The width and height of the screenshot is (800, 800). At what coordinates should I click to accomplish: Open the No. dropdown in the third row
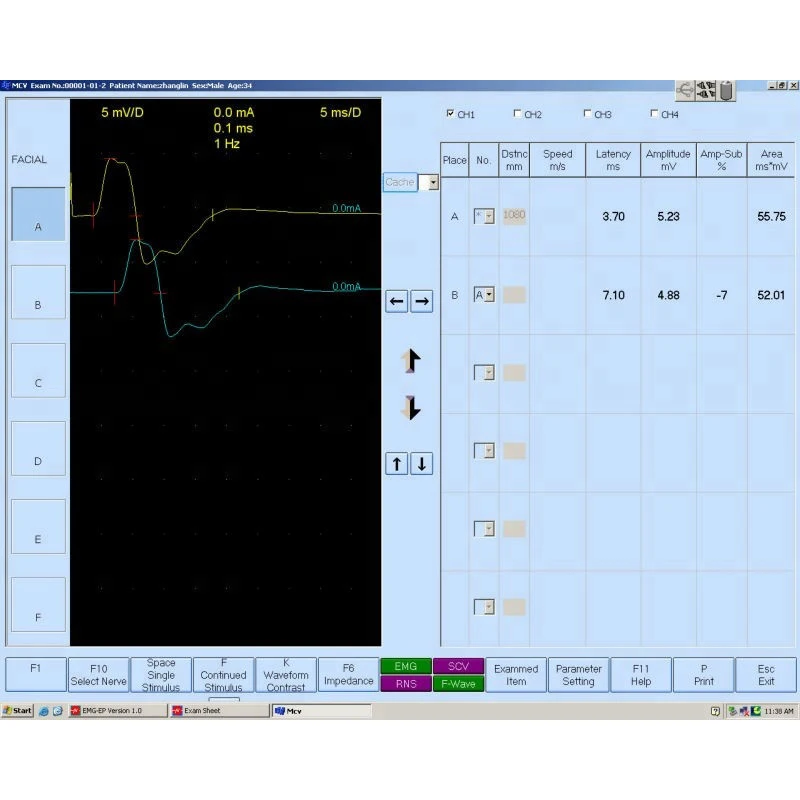(x=489, y=373)
